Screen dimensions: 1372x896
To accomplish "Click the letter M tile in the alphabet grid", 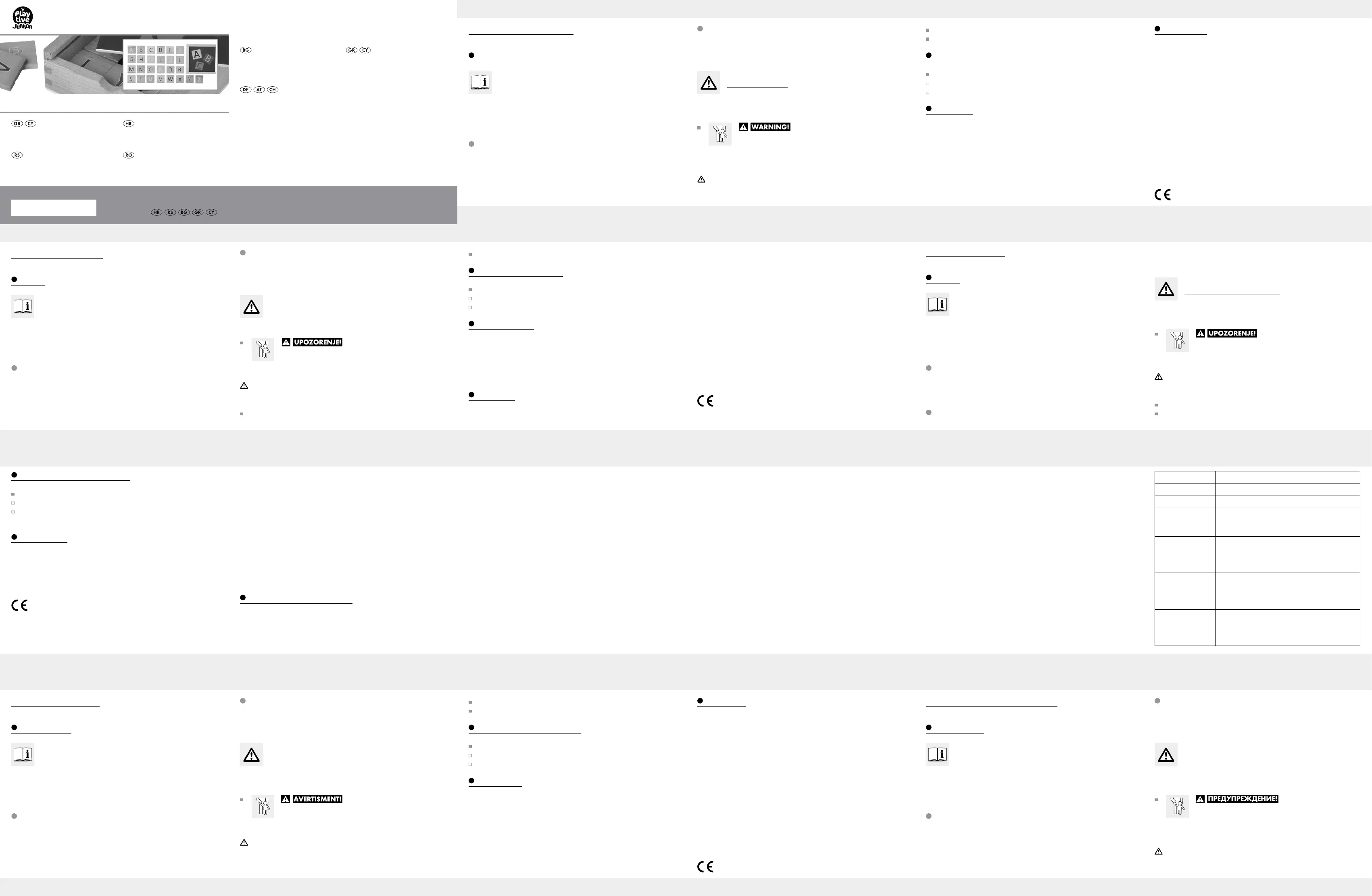I will (131, 69).
